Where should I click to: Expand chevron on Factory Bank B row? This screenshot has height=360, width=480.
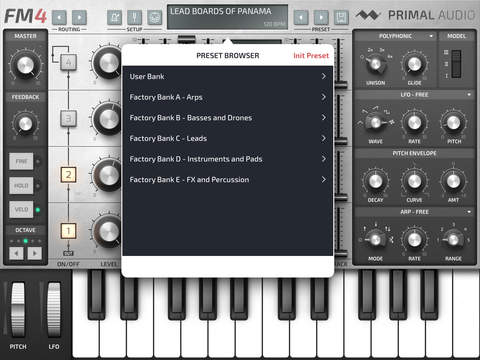coord(324,118)
